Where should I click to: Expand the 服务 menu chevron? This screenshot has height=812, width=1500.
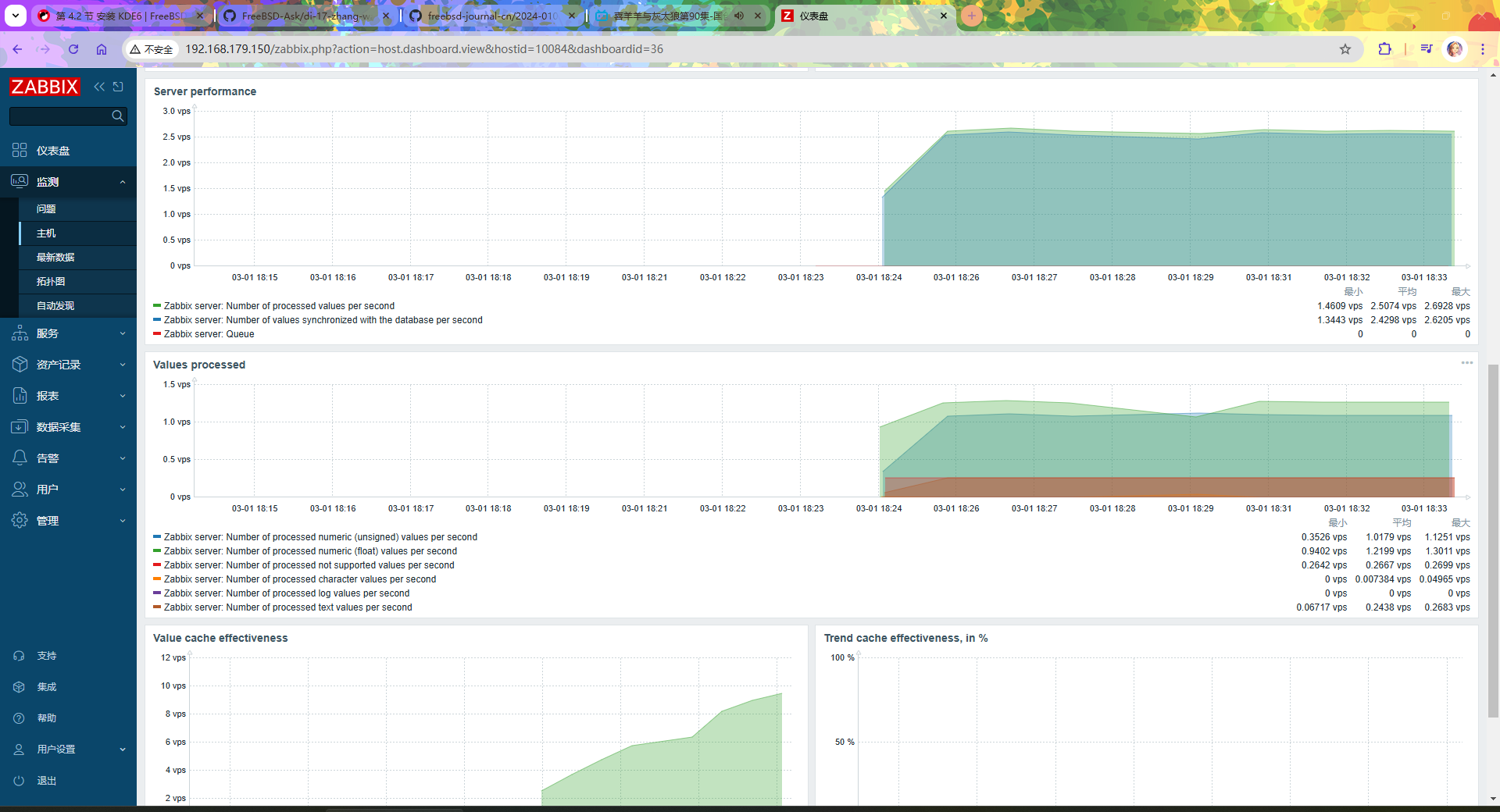[x=123, y=333]
